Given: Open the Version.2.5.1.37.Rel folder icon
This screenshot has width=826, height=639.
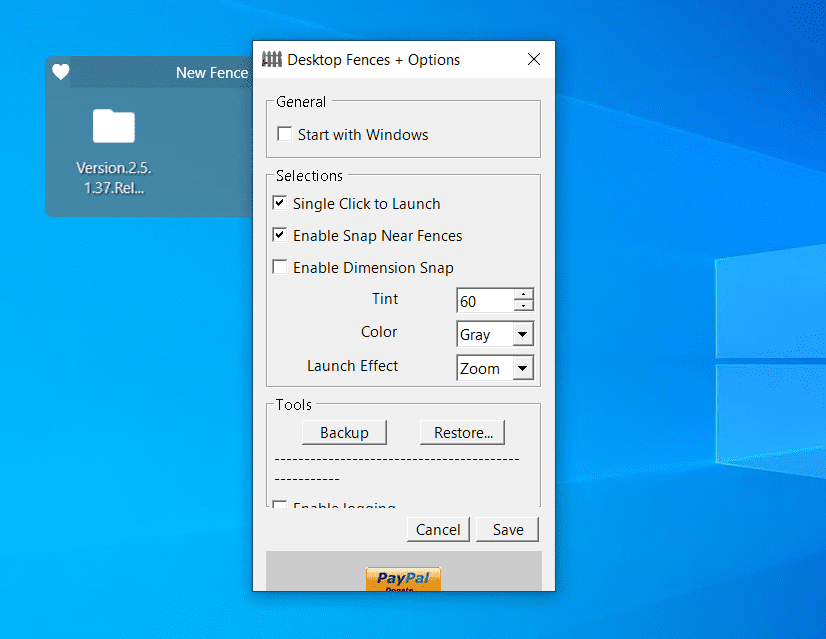Looking at the screenshot, I should click(x=114, y=126).
